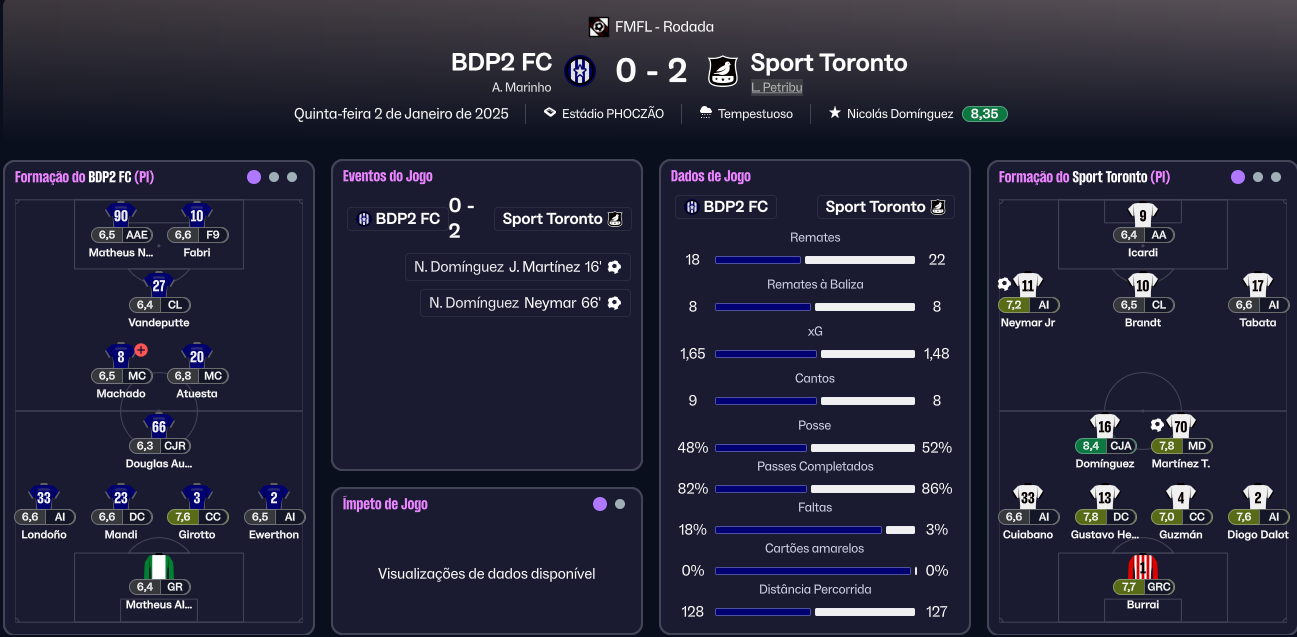Click the Neymar 66' goal event row
This screenshot has height=637, width=1297.
click(525, 303)
